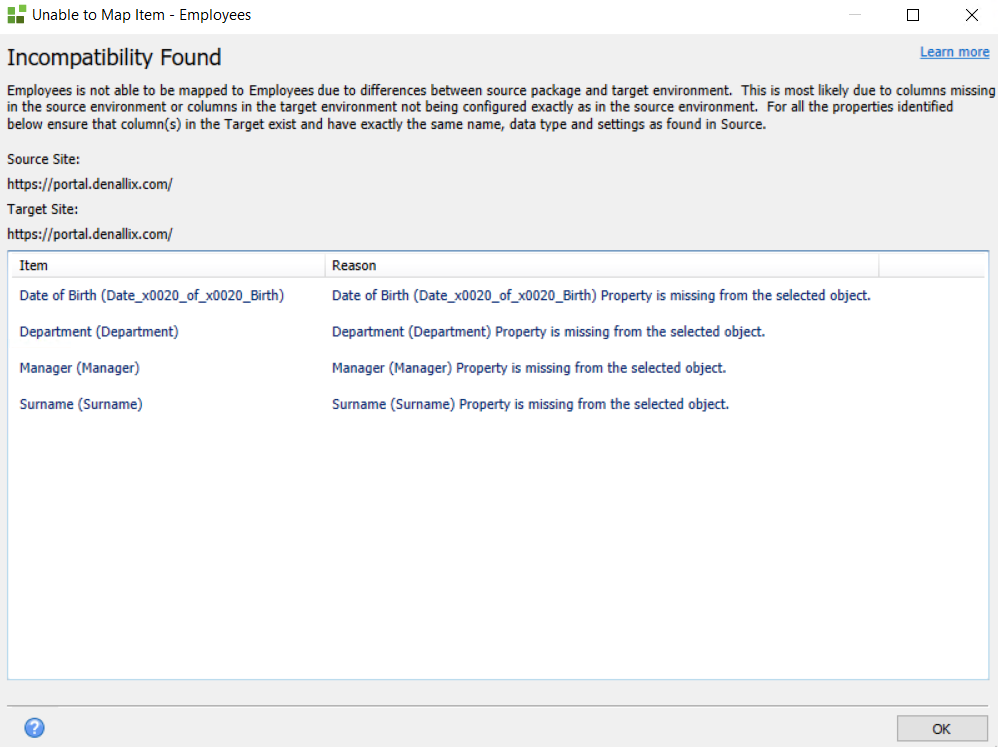This screenshot has height=747, width=998.
Task: Open the Learn more link
Action: point(954,52)
